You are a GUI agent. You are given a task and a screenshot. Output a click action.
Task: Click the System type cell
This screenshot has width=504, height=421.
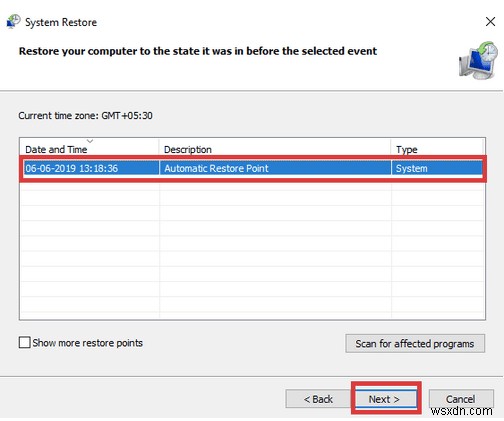[x=412, y=168]
